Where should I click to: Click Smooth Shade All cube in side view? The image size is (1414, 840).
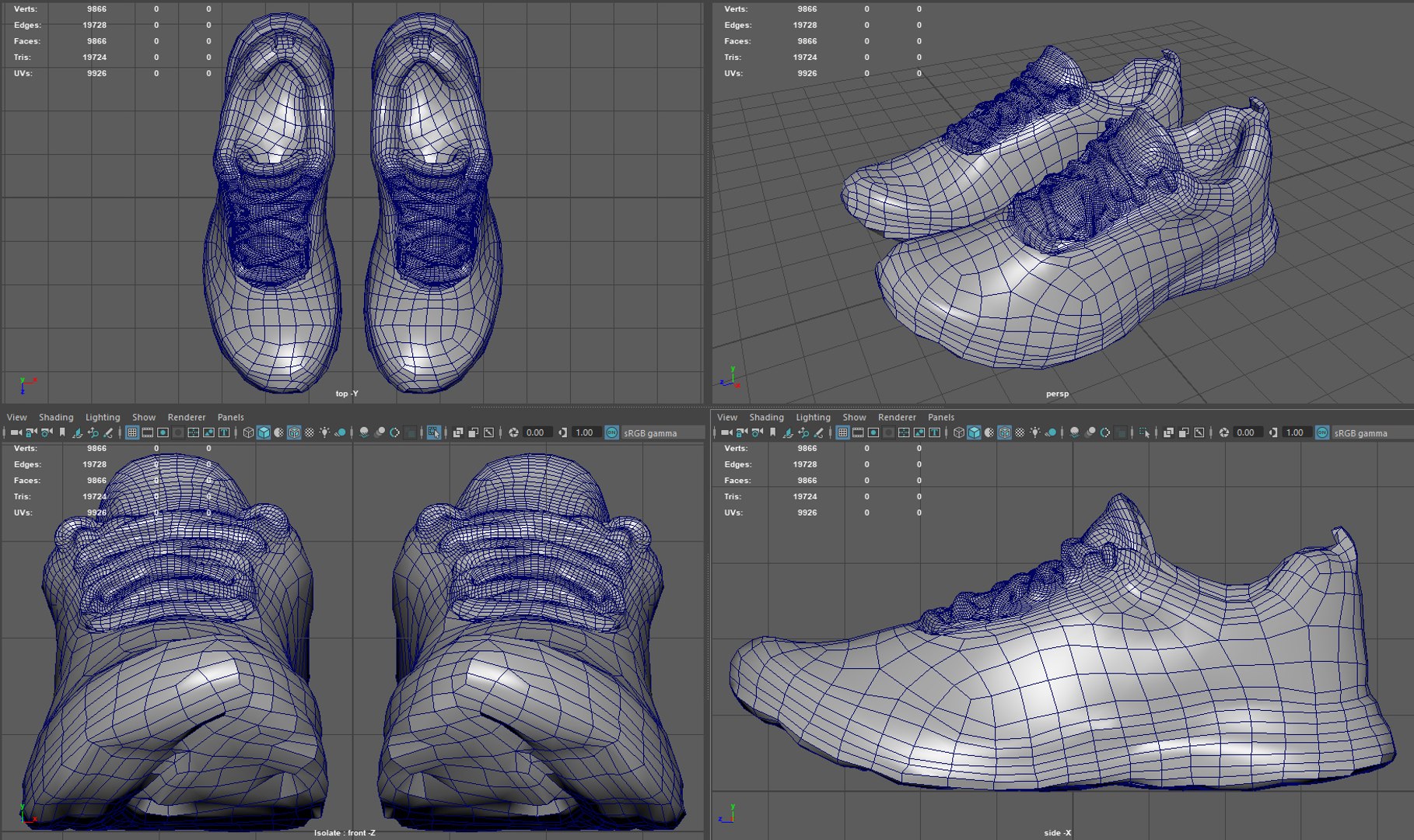[x=974, y=432]
